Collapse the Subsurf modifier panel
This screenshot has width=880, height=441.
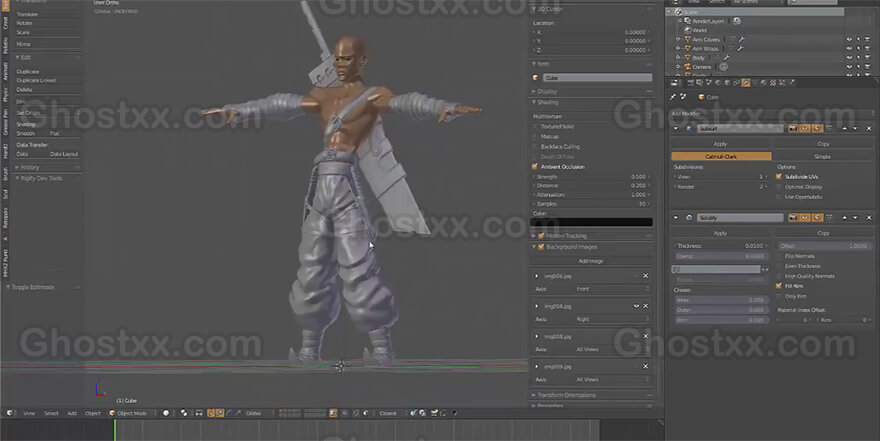point(675,128)
